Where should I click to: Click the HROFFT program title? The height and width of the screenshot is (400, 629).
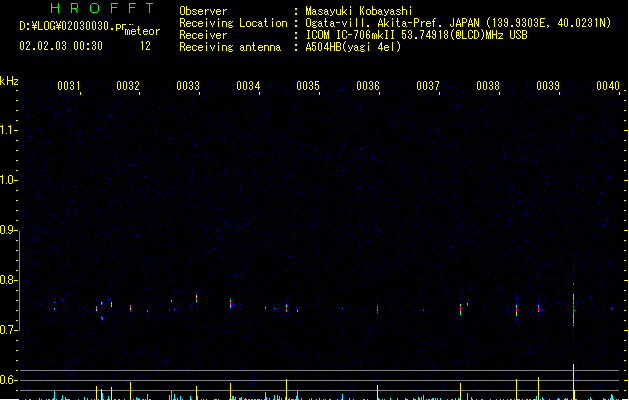(103, 8)
